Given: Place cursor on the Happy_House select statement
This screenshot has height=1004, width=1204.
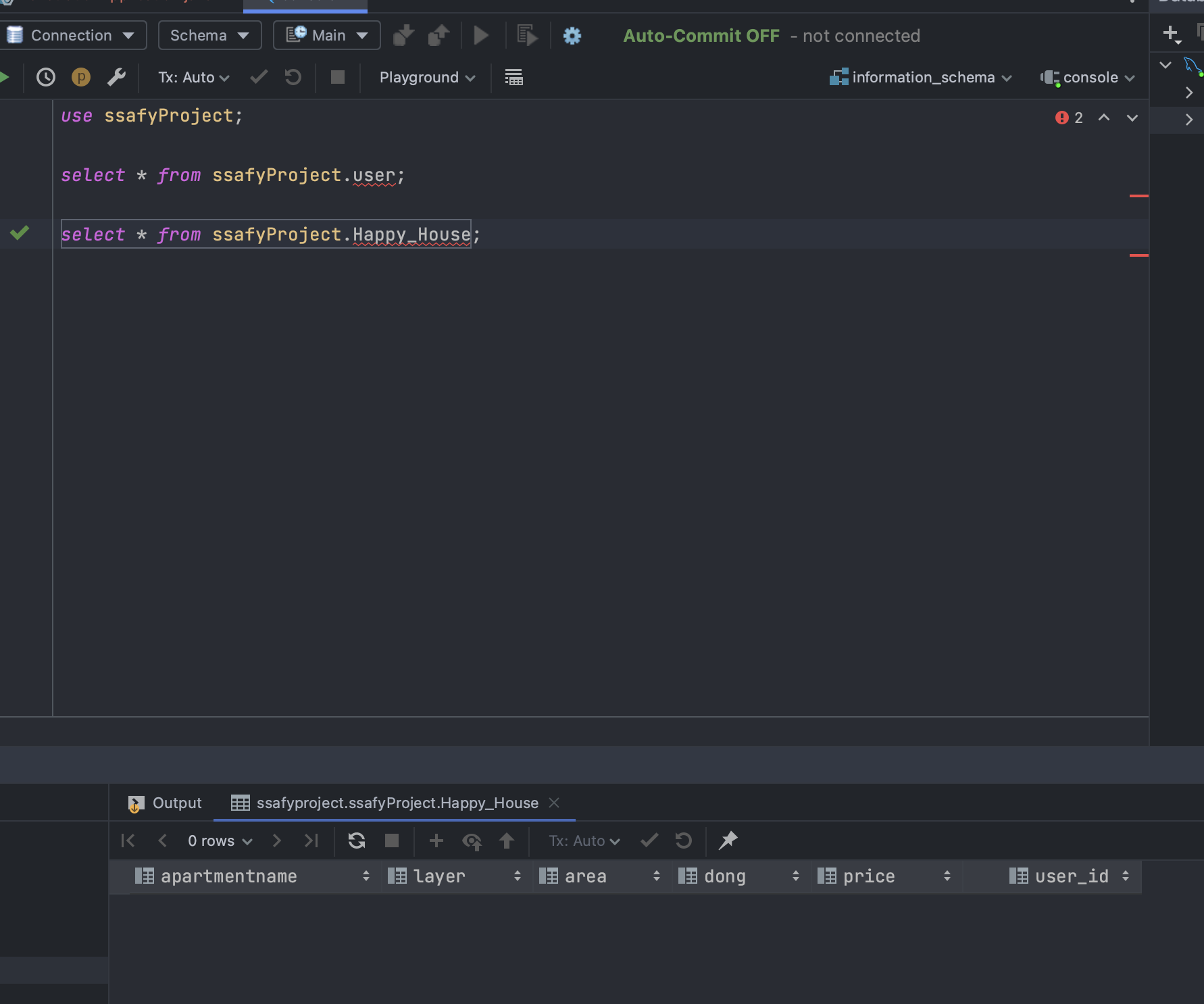Looking at the screenshot, I should (270, 234).
